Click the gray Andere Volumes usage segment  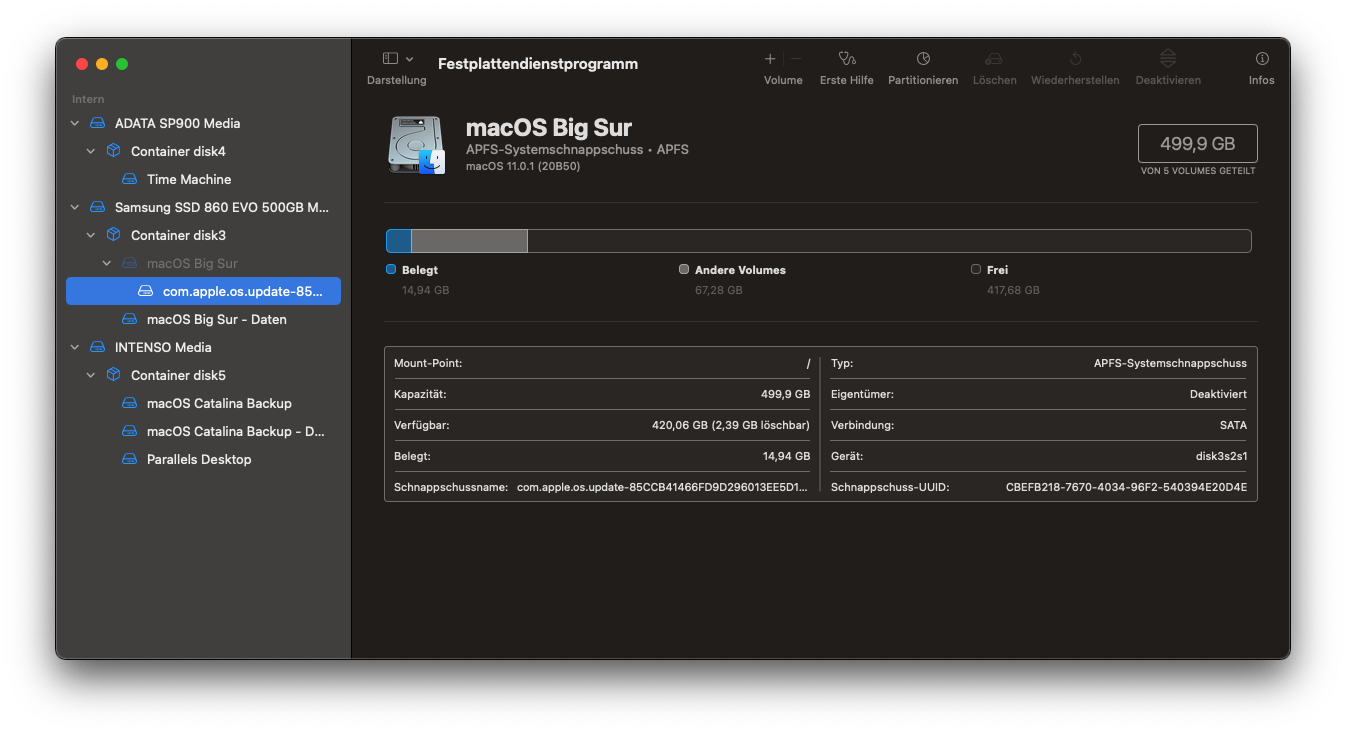point(468,241)
